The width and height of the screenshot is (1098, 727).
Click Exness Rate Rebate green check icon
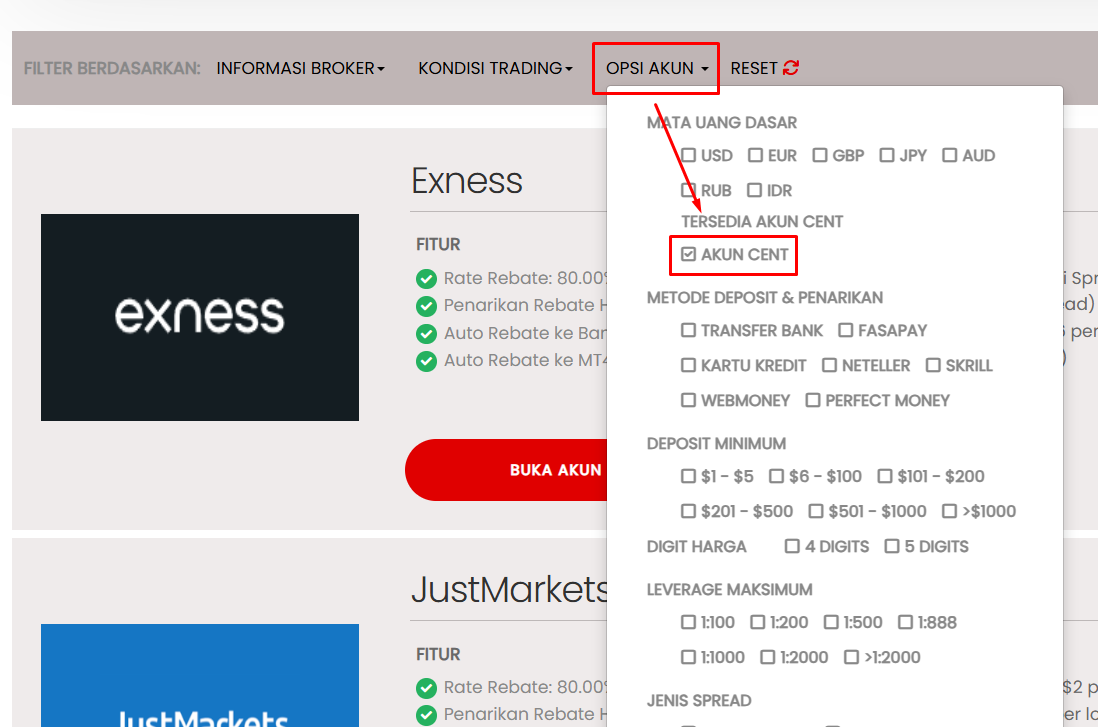426,279
